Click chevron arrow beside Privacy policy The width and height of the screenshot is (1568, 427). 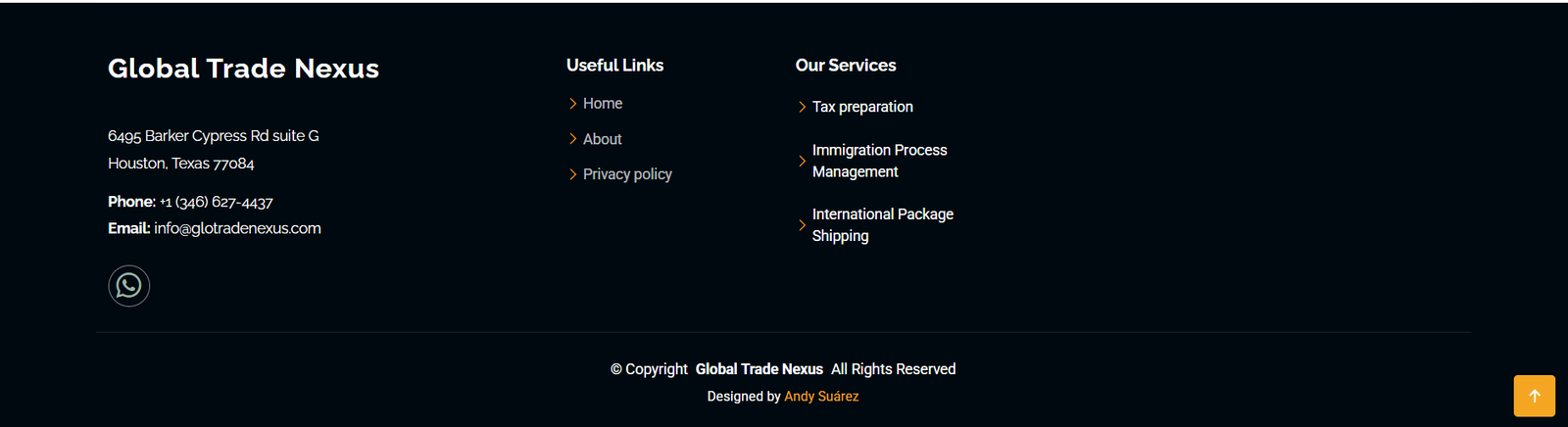click(x=573, y=174)
